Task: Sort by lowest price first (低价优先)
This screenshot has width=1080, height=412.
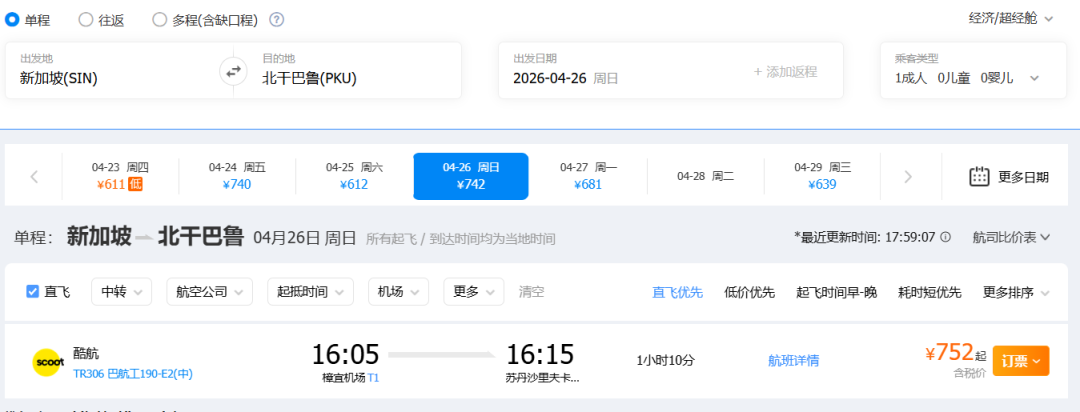Action: click(749, 292)
